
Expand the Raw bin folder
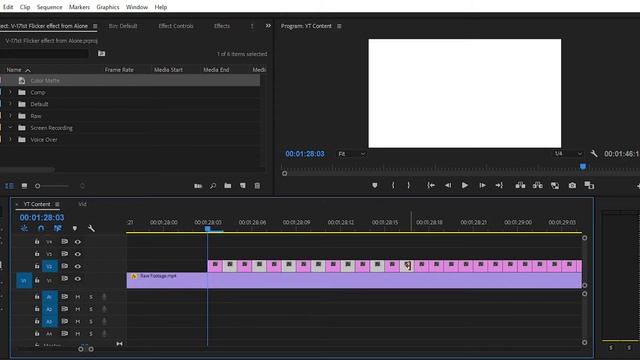point(11,116)
